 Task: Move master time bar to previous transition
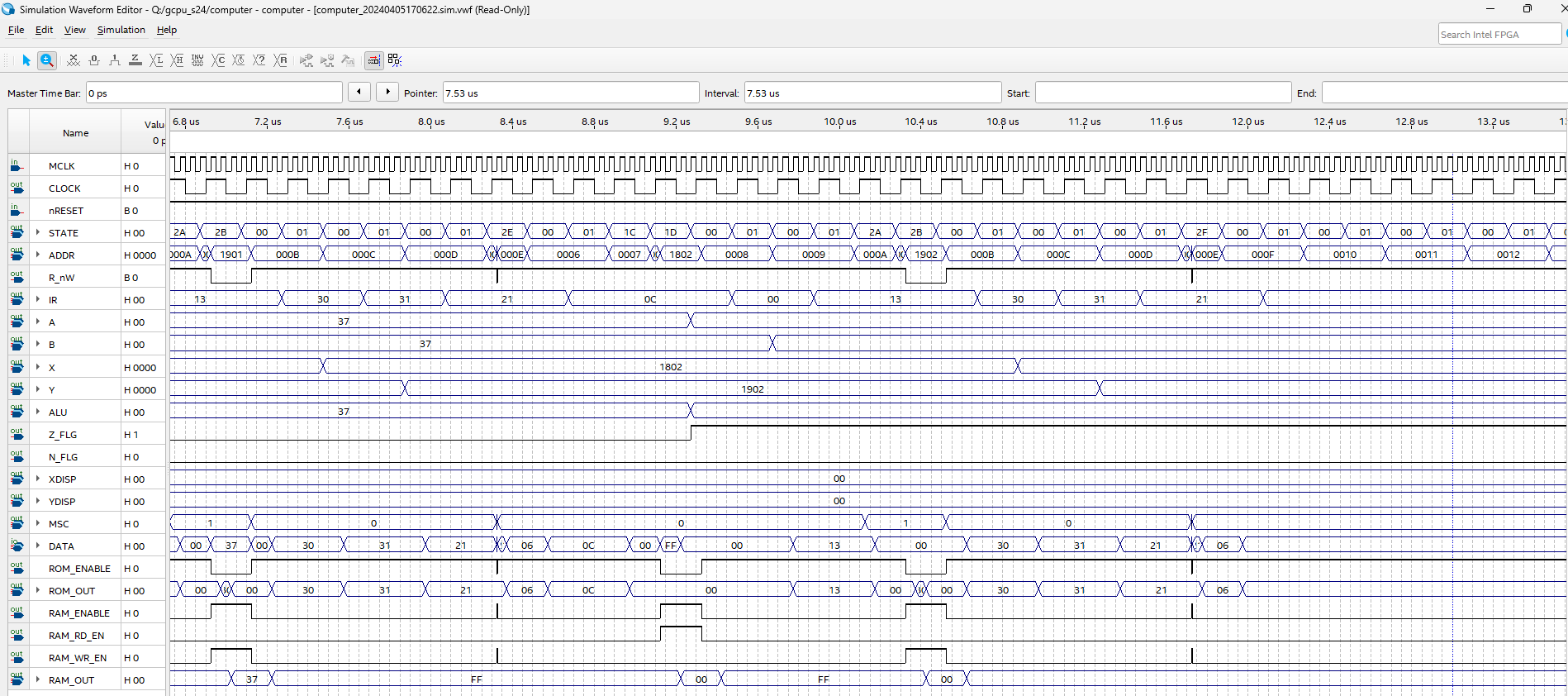tap(359, 92)
